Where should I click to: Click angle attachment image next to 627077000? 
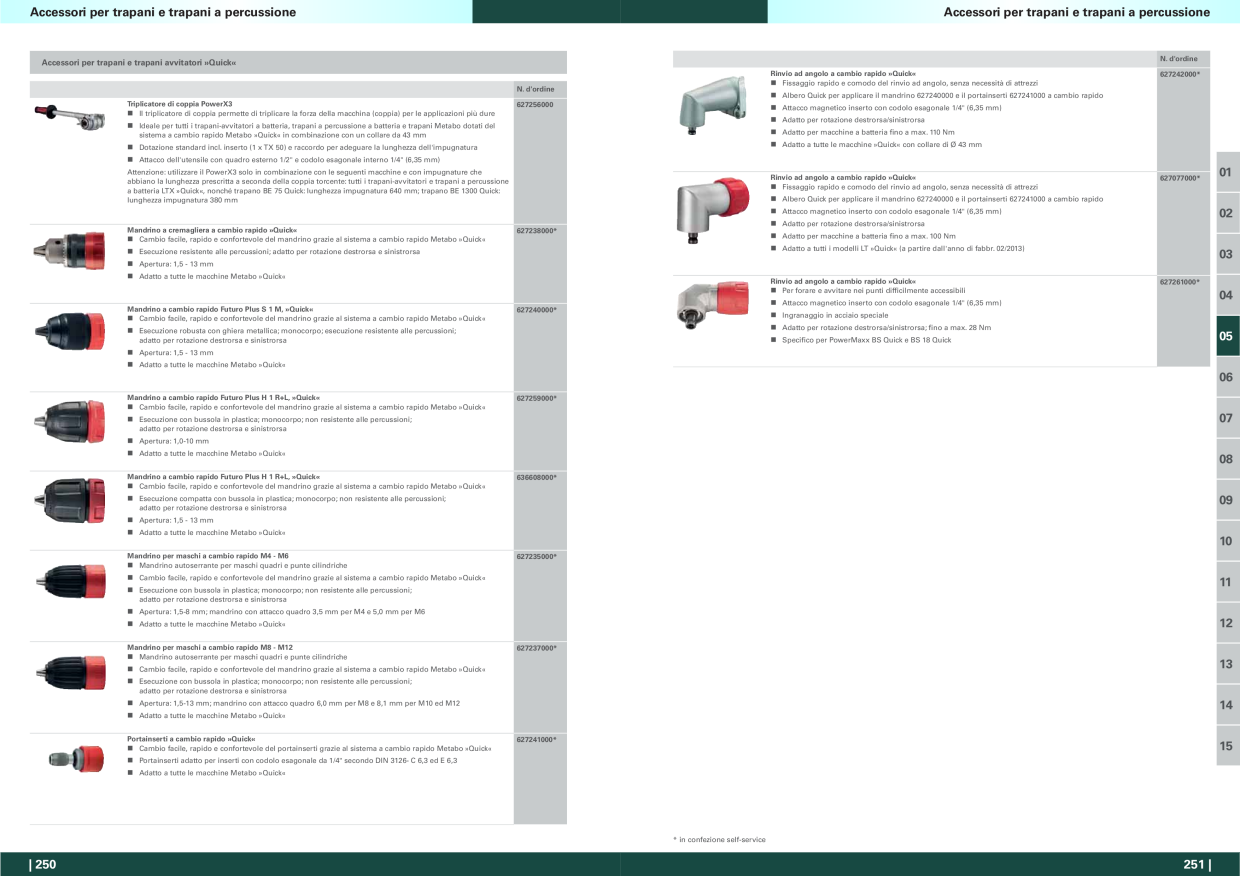(x=713, y=210)
